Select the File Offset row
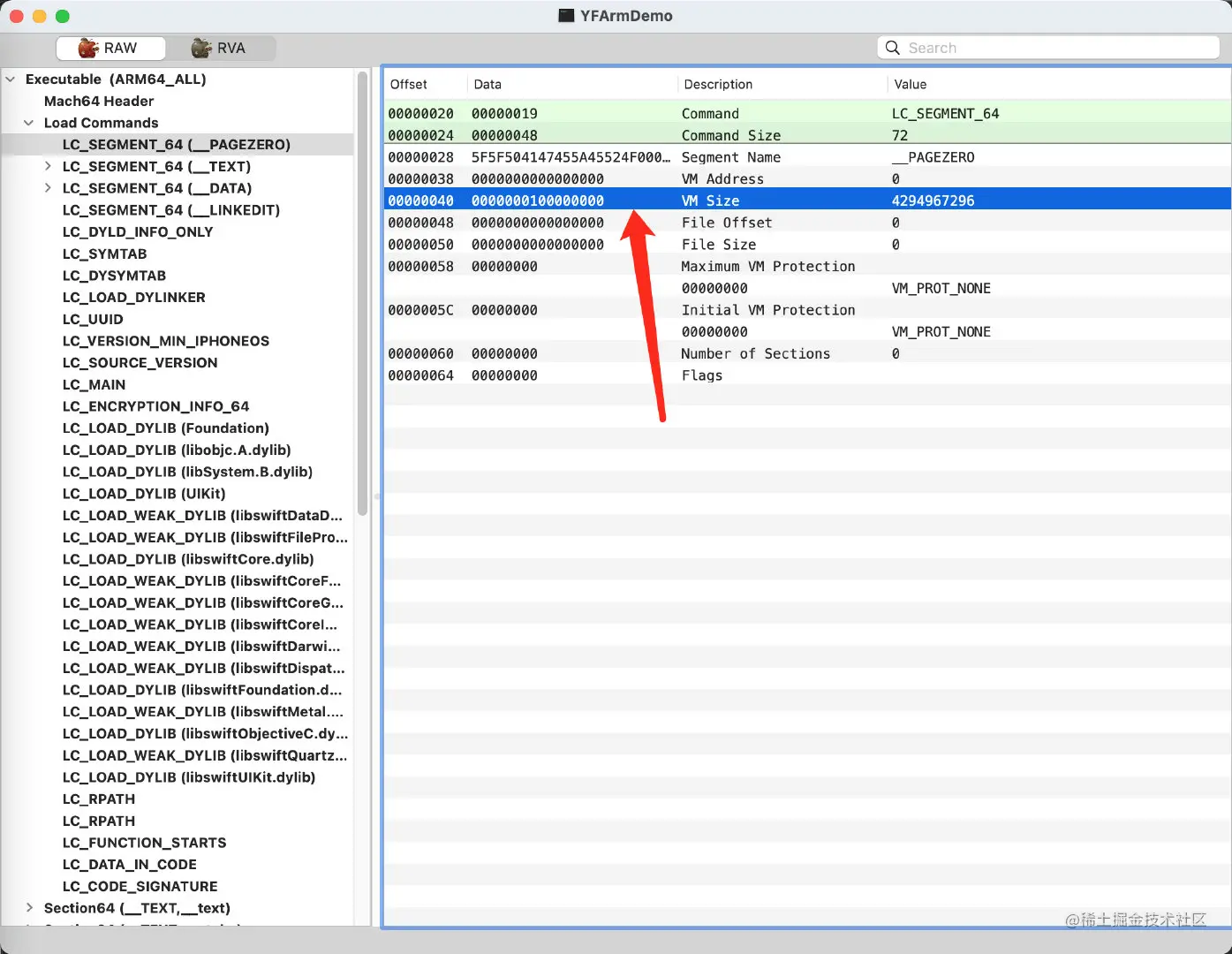This screenshot has height=954, width=1232. 807,223
